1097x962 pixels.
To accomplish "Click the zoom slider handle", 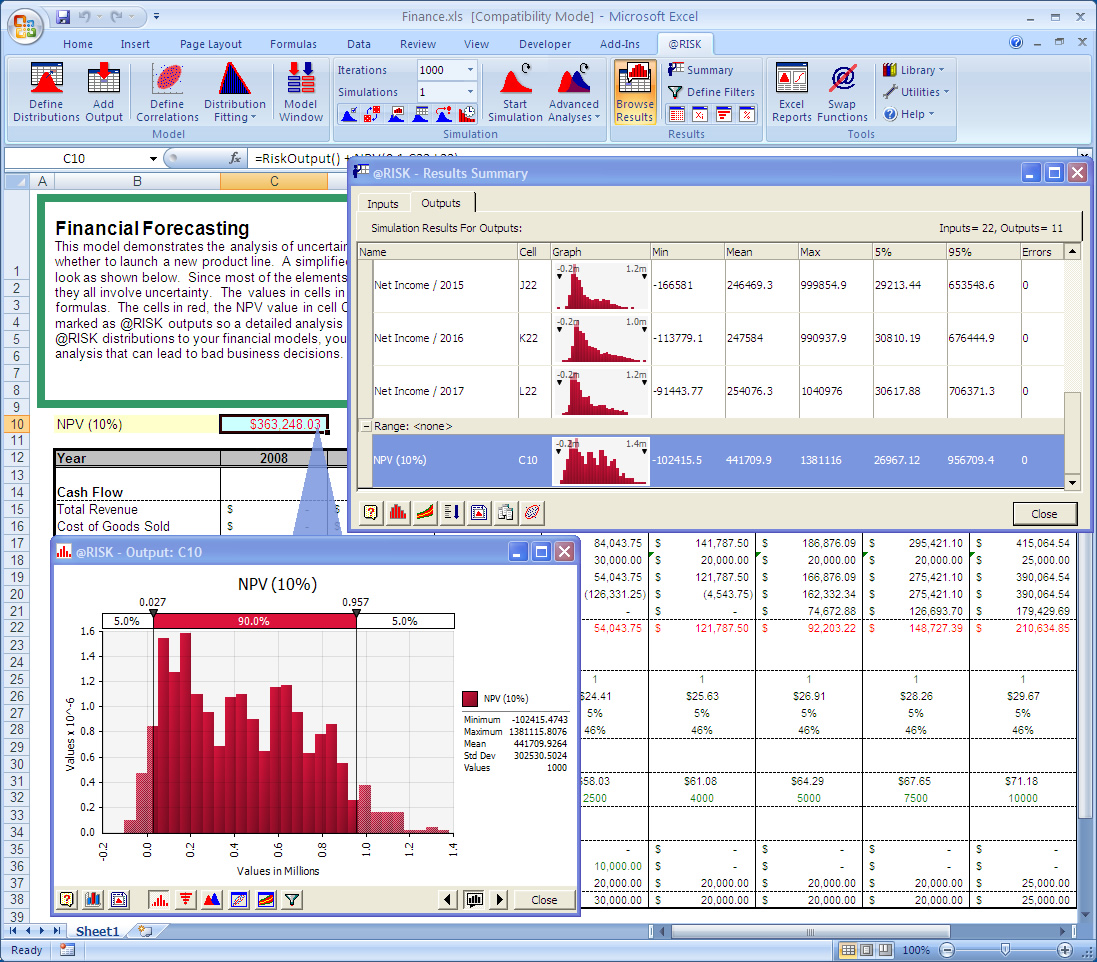I will 1005,950.
